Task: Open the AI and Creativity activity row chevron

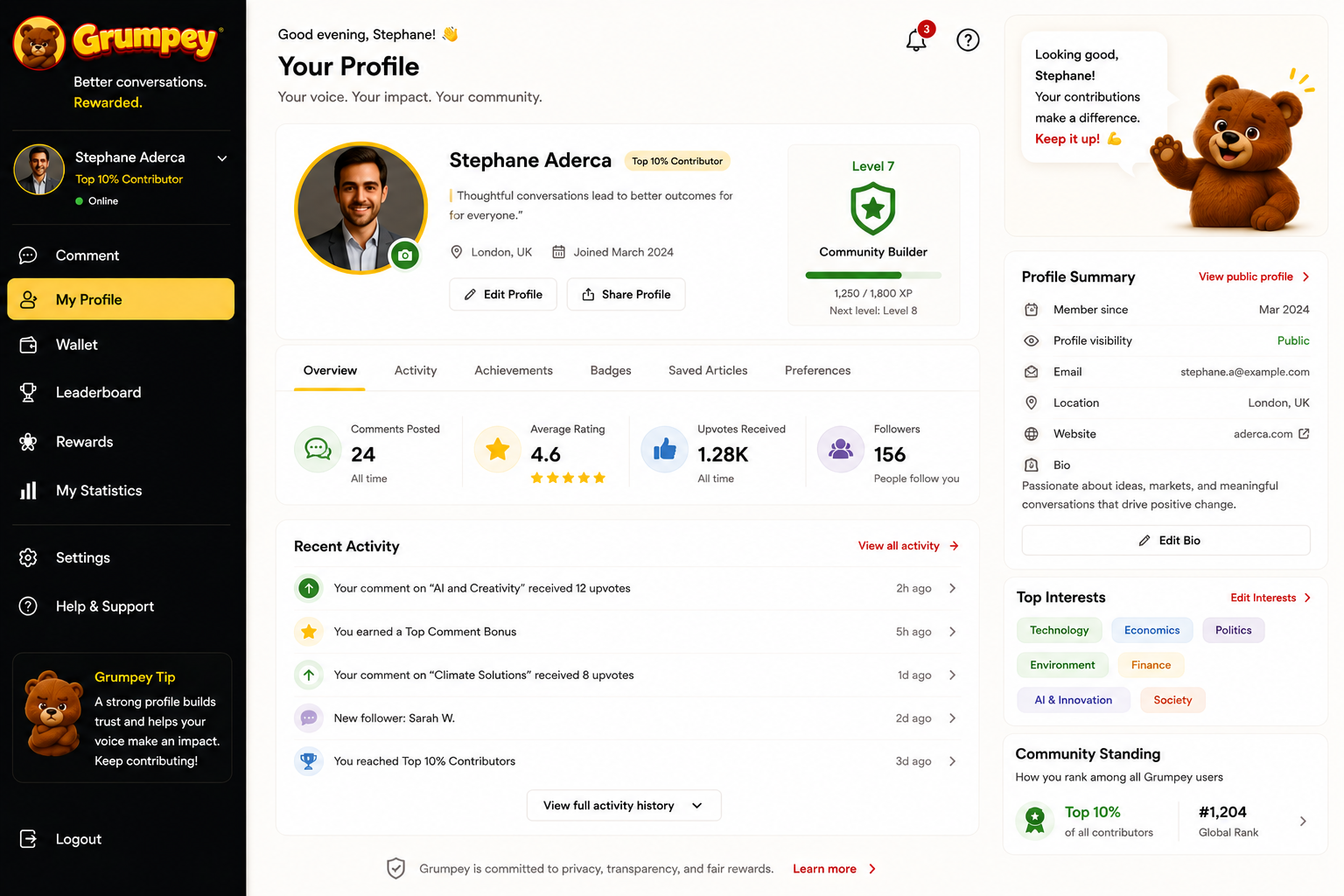Action: point(952,588)
